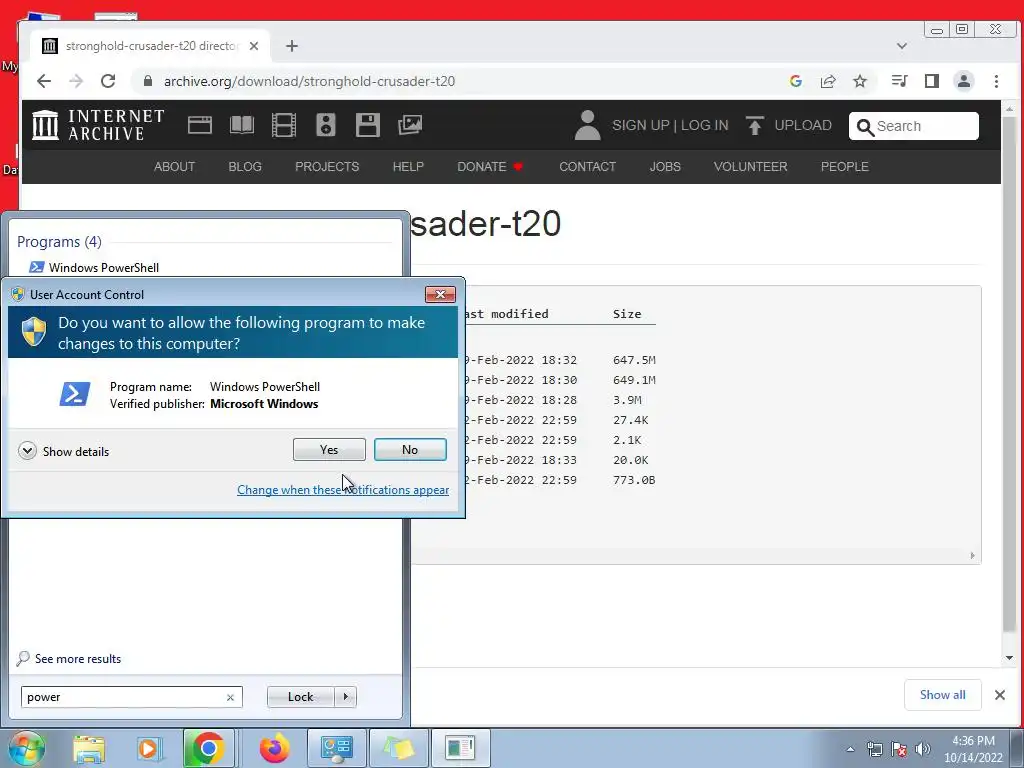Image resolution: width=1024 pixels, height=768 pixels.
Task: Open Chrome three-dot menu
Action: click(996, 81)
